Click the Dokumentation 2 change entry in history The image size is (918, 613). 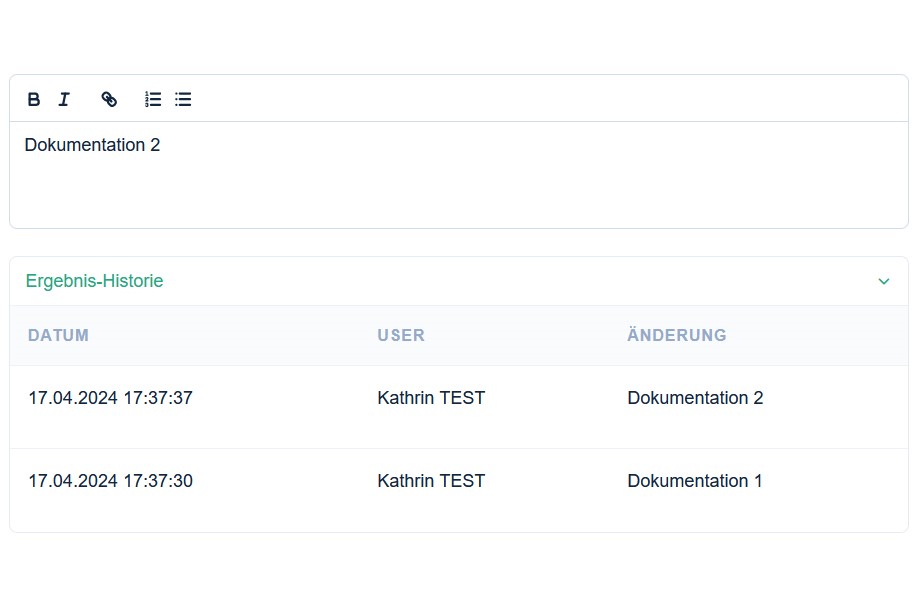(x=696, y=398)
